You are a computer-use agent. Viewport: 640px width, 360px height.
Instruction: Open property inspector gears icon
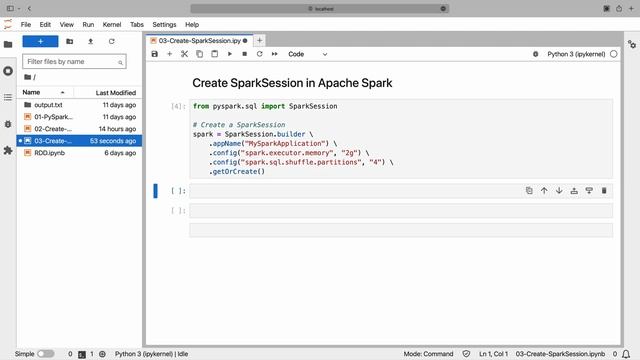coord(632,44)
